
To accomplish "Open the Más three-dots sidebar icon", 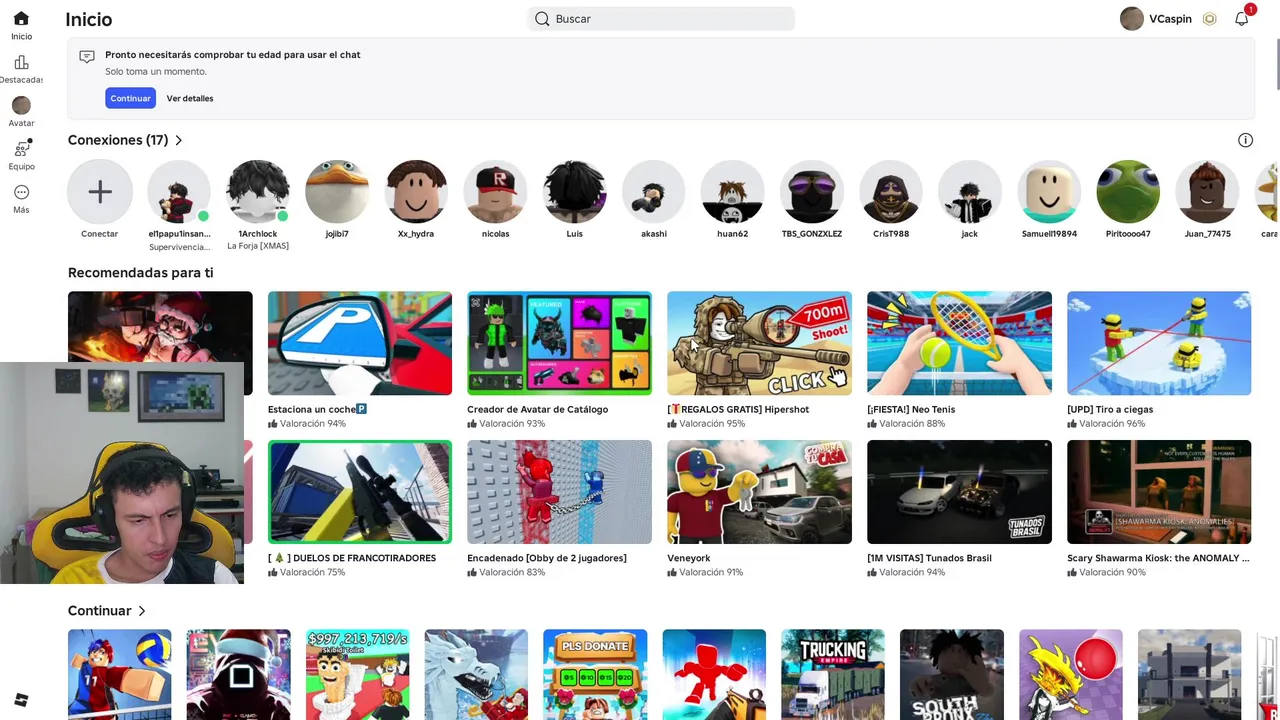I will pos(21,193).
